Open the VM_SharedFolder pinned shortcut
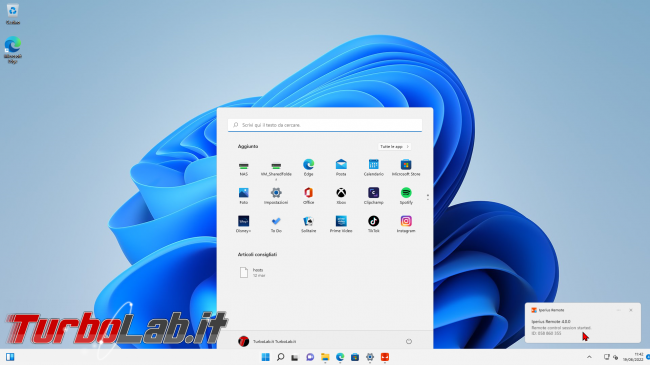The image size is (650, 365). click(x=276, y=169)
